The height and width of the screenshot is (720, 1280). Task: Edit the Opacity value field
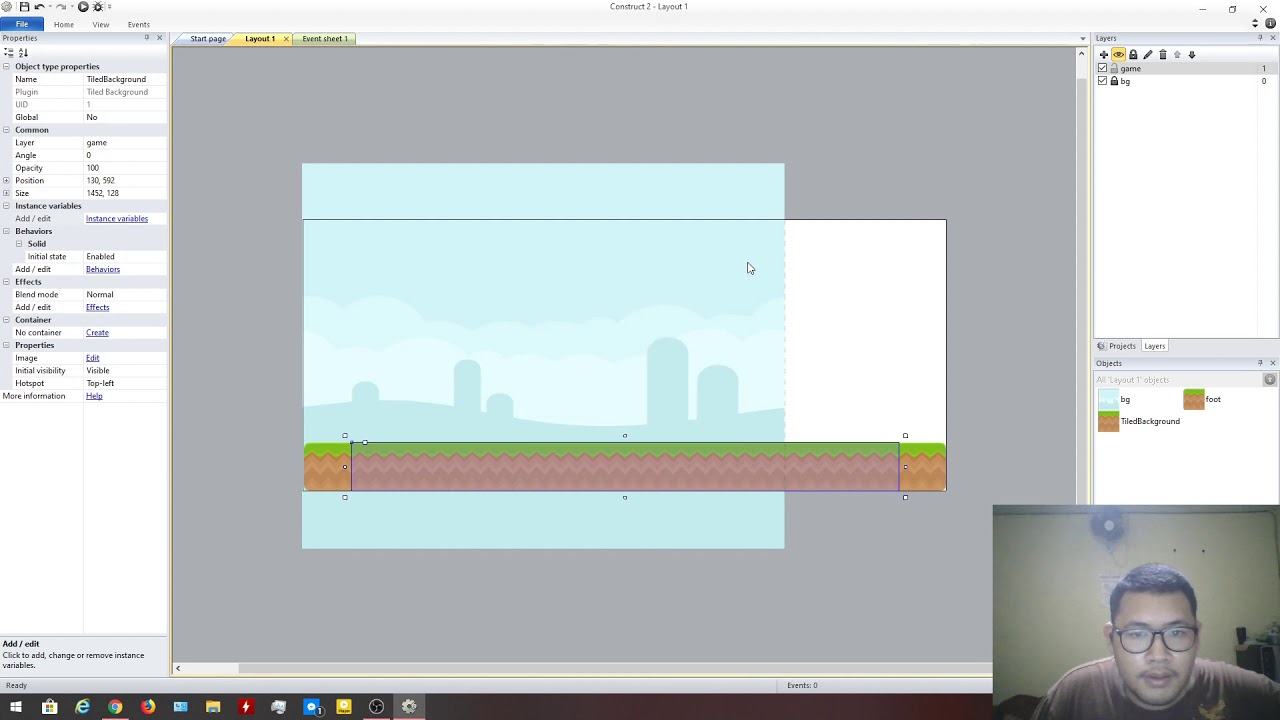point(124,168)
